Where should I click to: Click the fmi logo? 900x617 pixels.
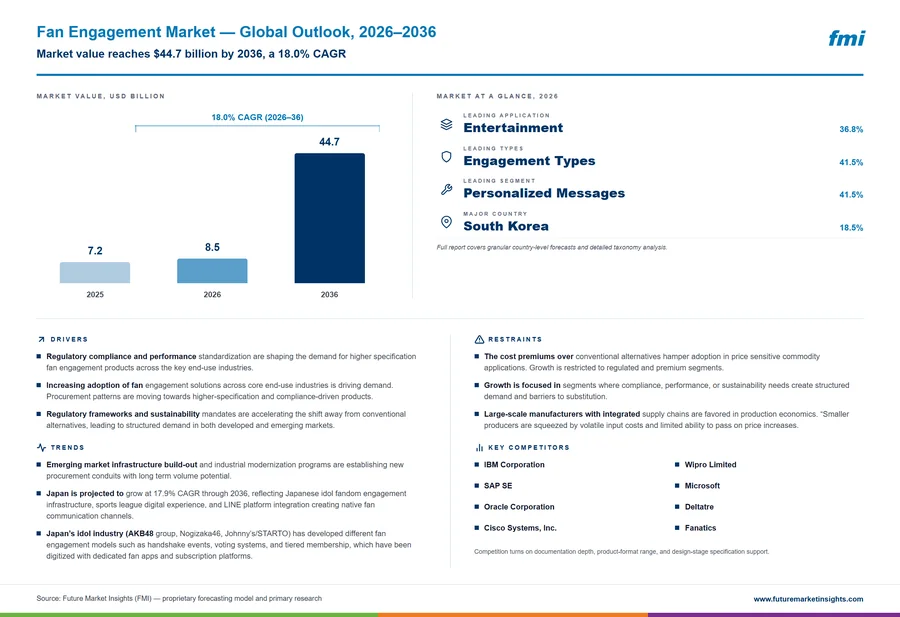[x=847, y=38]
